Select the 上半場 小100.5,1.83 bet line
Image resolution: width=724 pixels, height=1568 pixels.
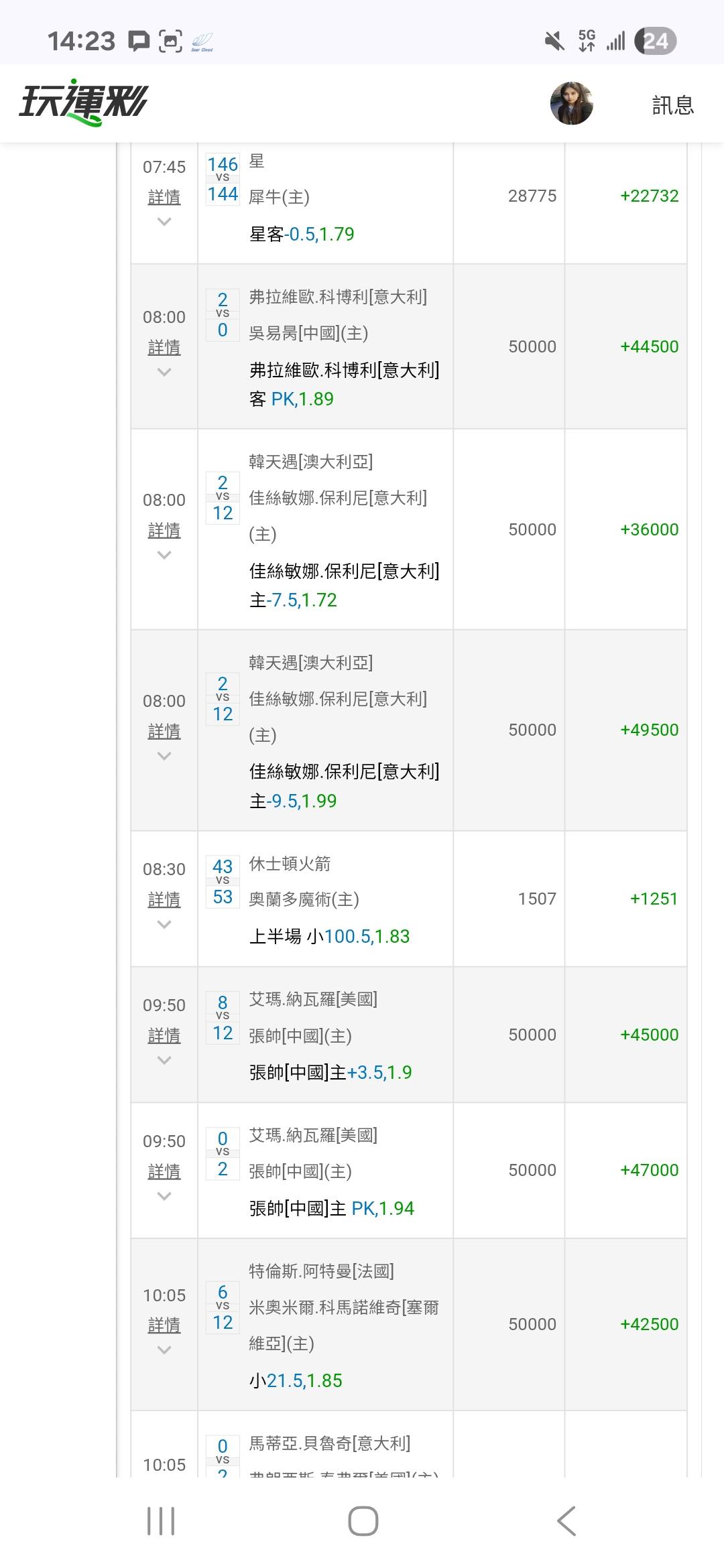coord(329,936)
